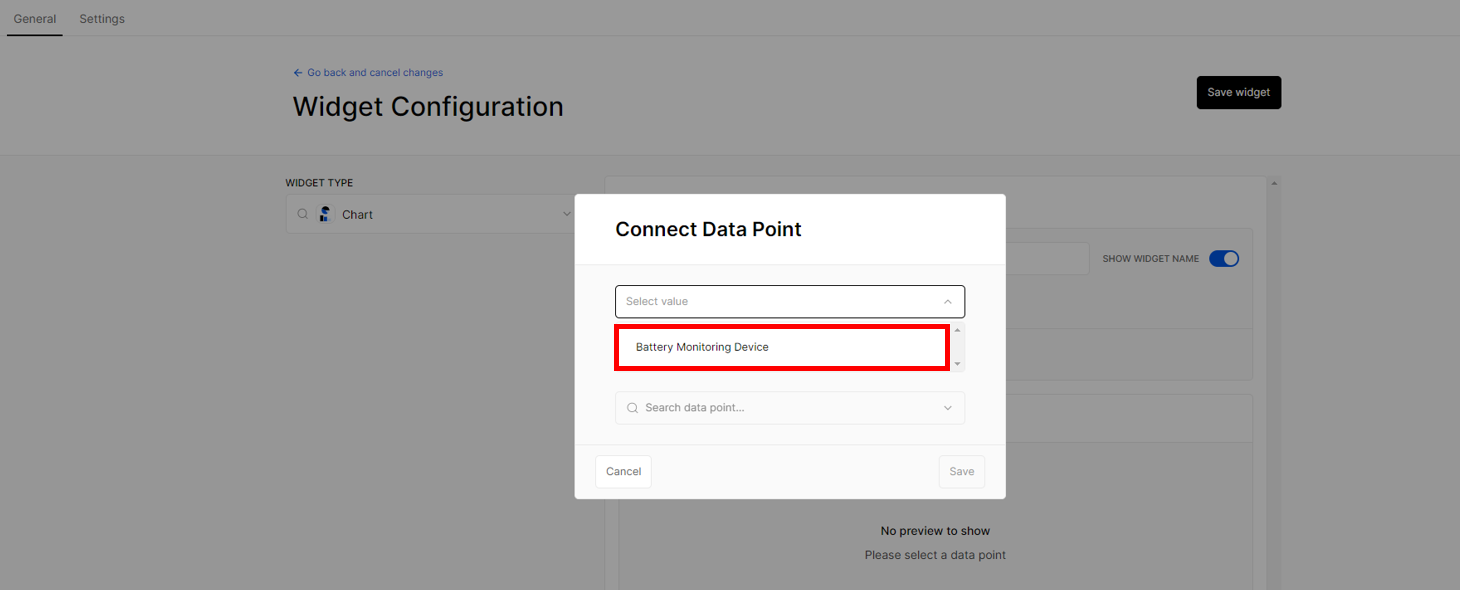Collapse the Select value chevron
The height and width of the screenshot is (590, 1460).
(x=948, y=301)
